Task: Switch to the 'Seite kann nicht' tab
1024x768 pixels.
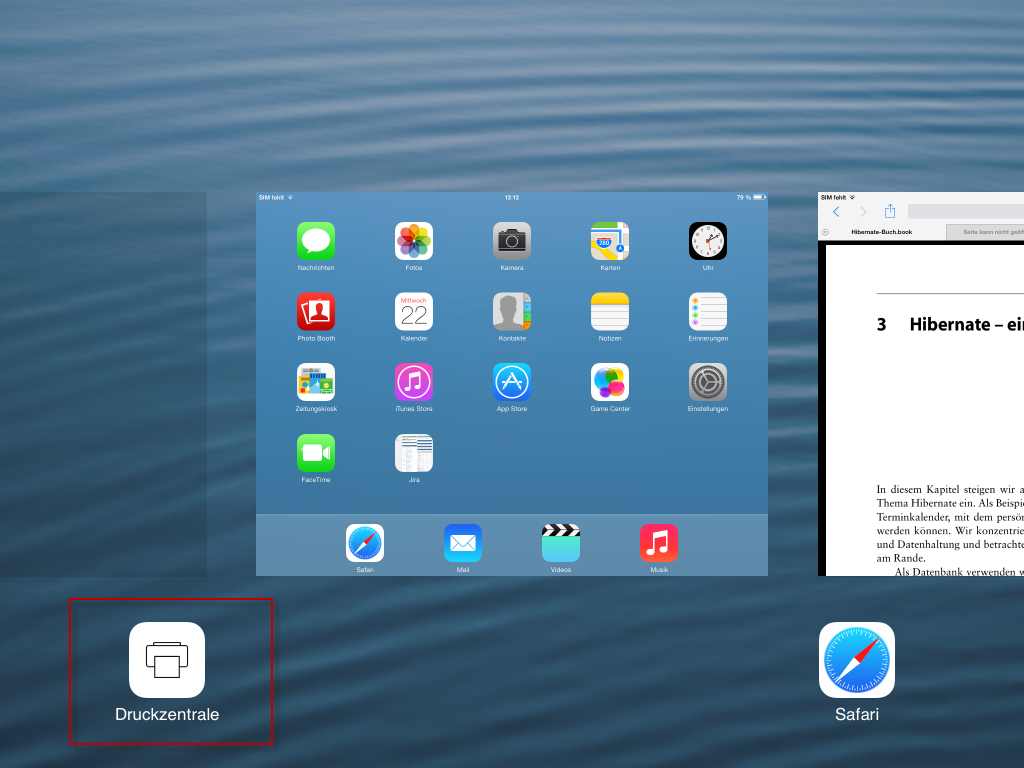Action: pos(988,232)
